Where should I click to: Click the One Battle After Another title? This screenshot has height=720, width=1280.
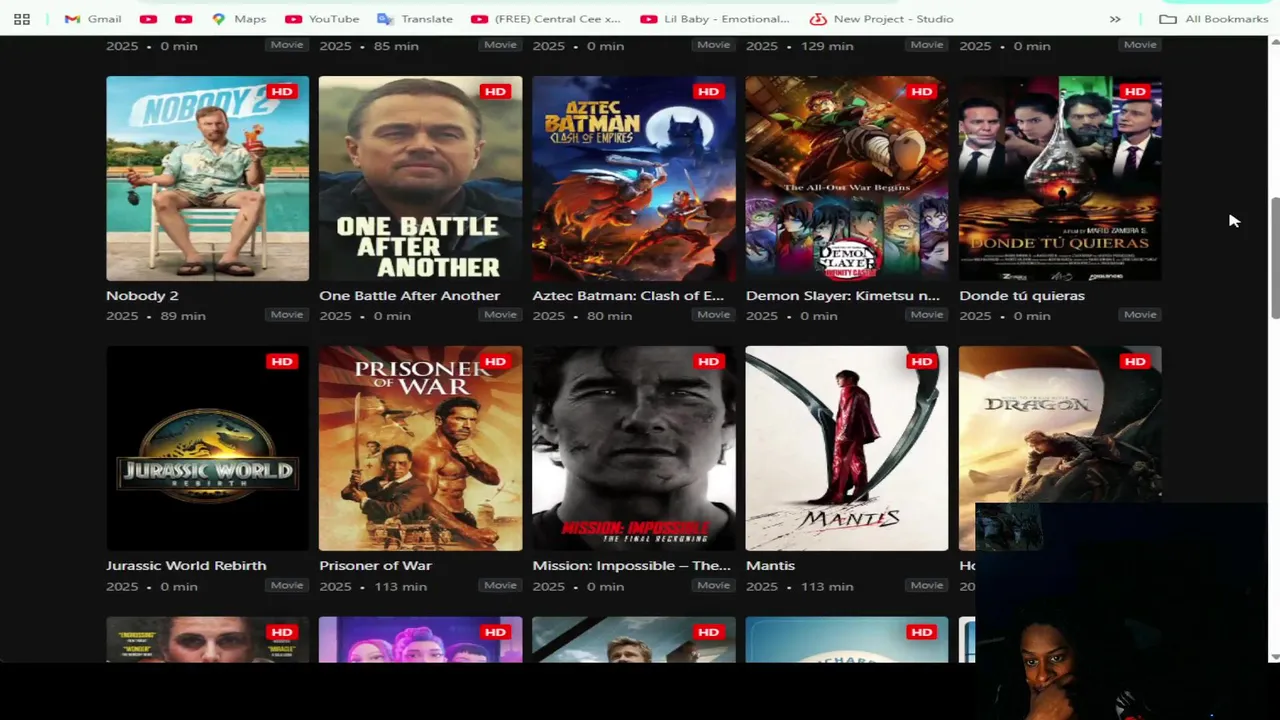(x=409, y=296)
